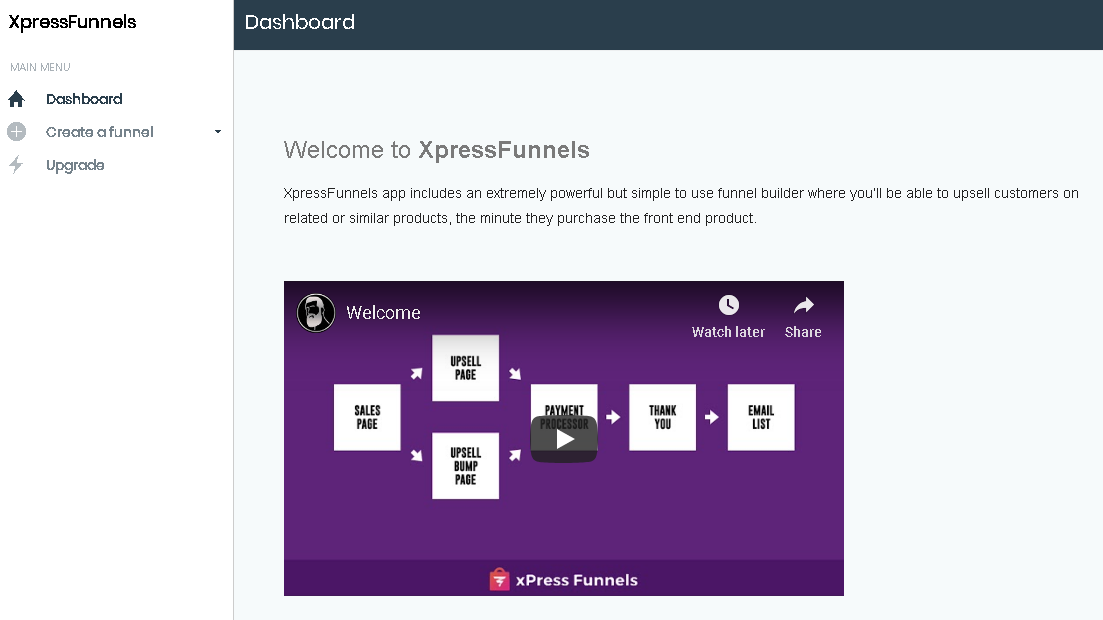Click the Share arrow icon on video

(x=803, y=305)
